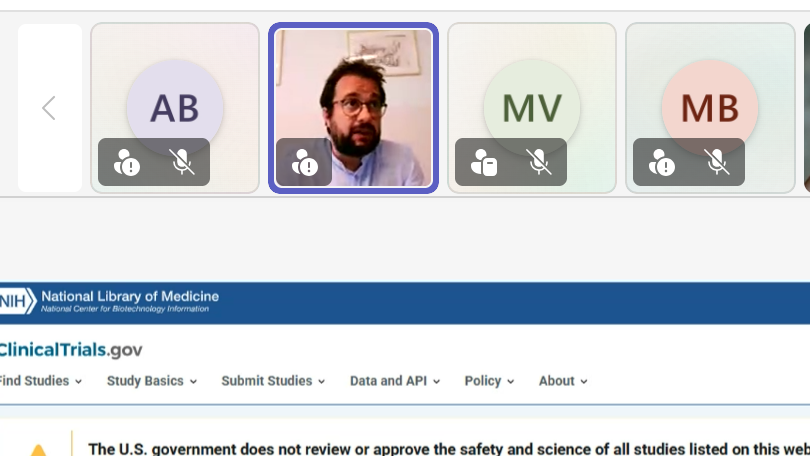This screenshot has width=810, height=456.
Task: Select the AB avatar circle
Action: click(175, 108)
